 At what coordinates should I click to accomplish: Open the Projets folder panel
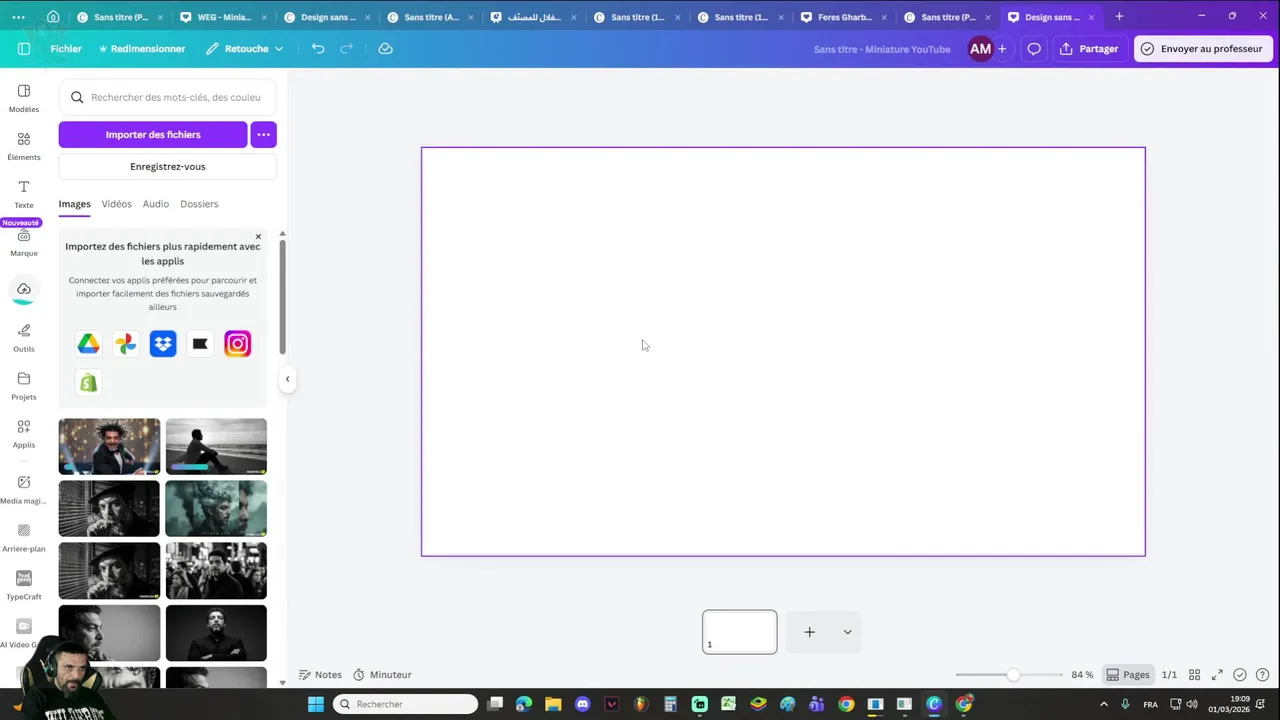(x=24, y=386)
